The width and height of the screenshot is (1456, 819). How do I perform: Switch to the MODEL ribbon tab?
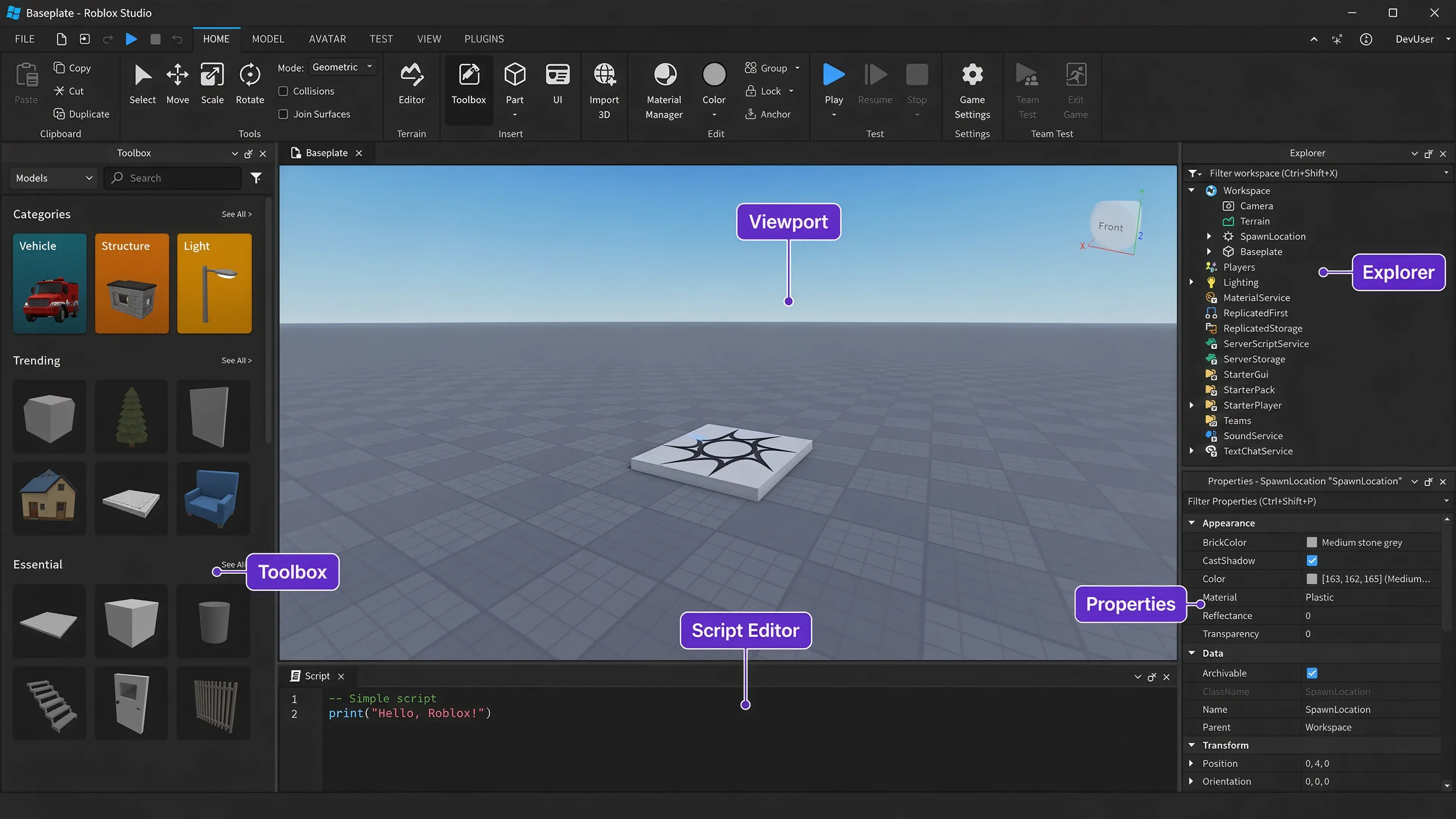coord(268,39)
